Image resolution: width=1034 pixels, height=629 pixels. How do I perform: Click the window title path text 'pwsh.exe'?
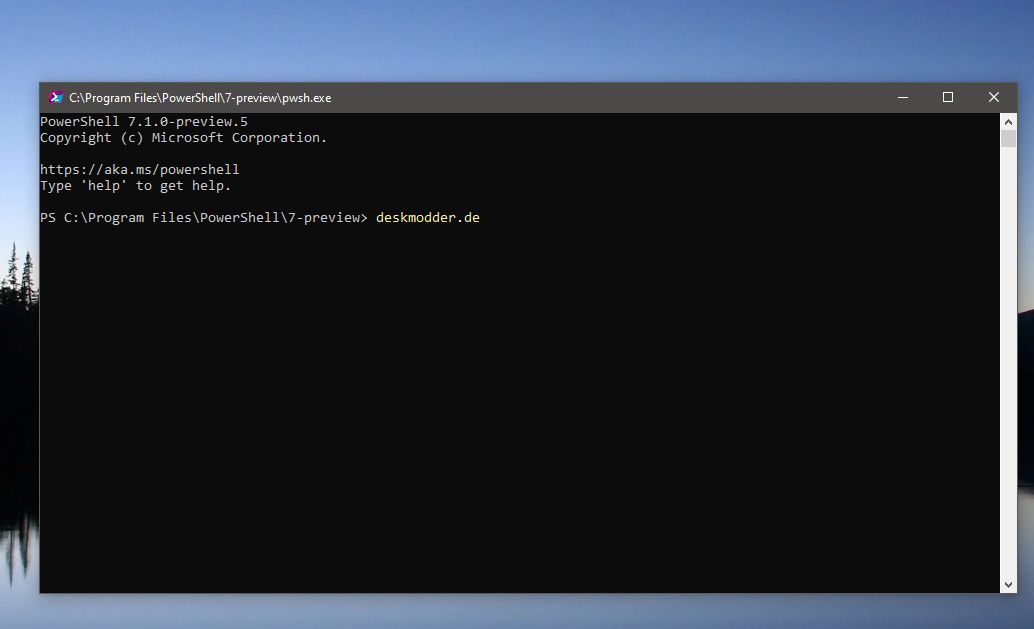tap(307, 98)
